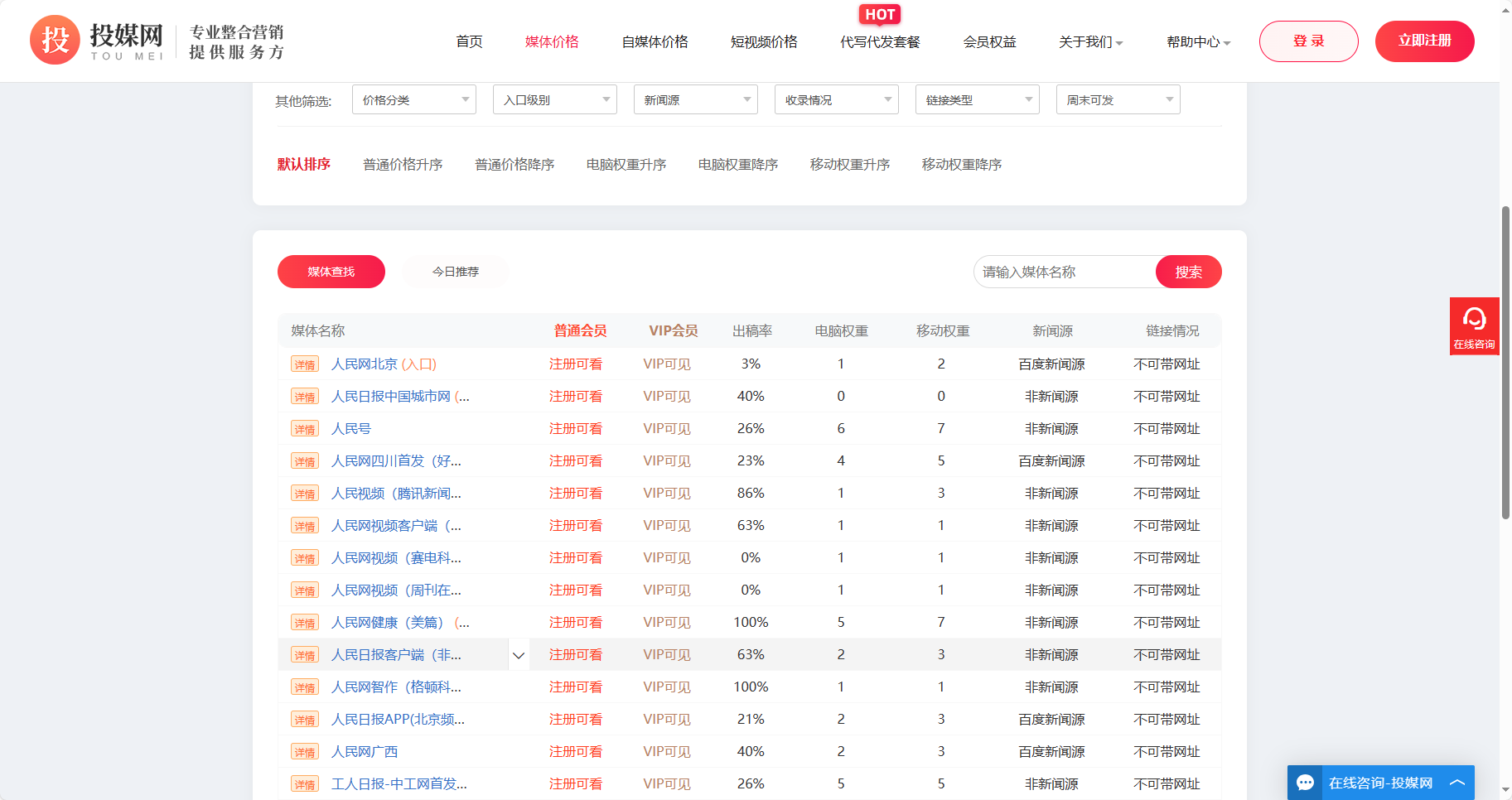Viewport: 1512px width, 800px height.
Task: Sort by 电脑权重升序
Action: click(626, 165)
